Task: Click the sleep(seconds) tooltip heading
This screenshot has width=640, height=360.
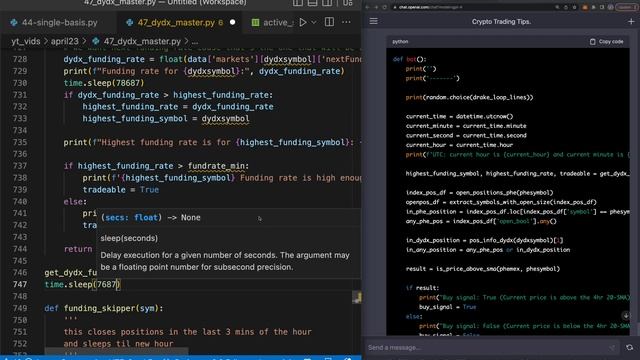Action: (x=129, y=238)
